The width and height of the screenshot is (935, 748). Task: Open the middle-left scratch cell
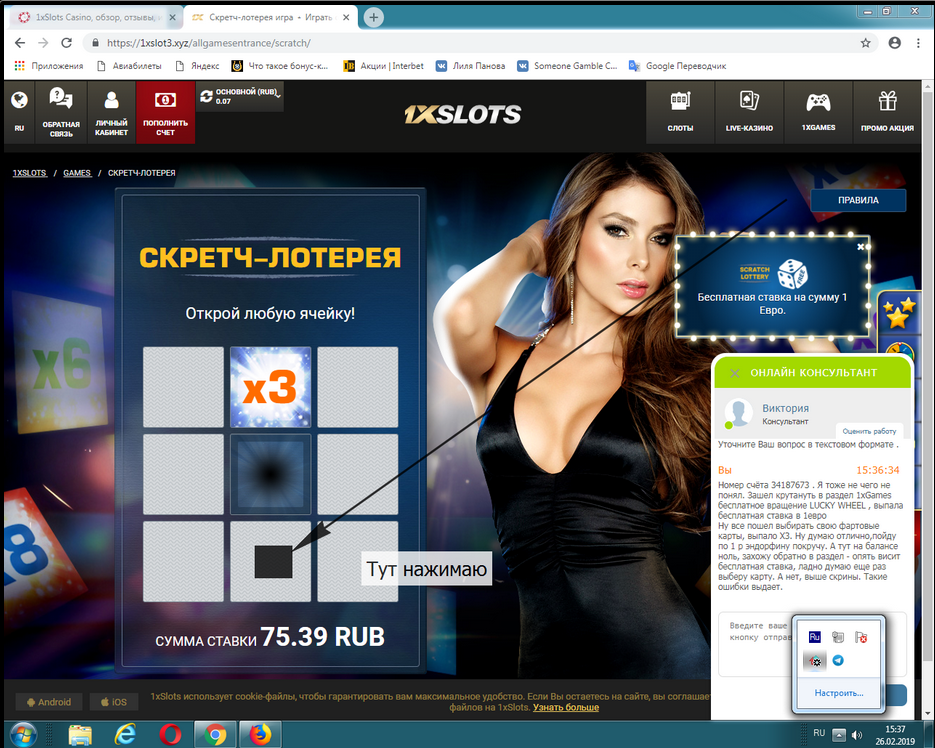pos(183,474)
